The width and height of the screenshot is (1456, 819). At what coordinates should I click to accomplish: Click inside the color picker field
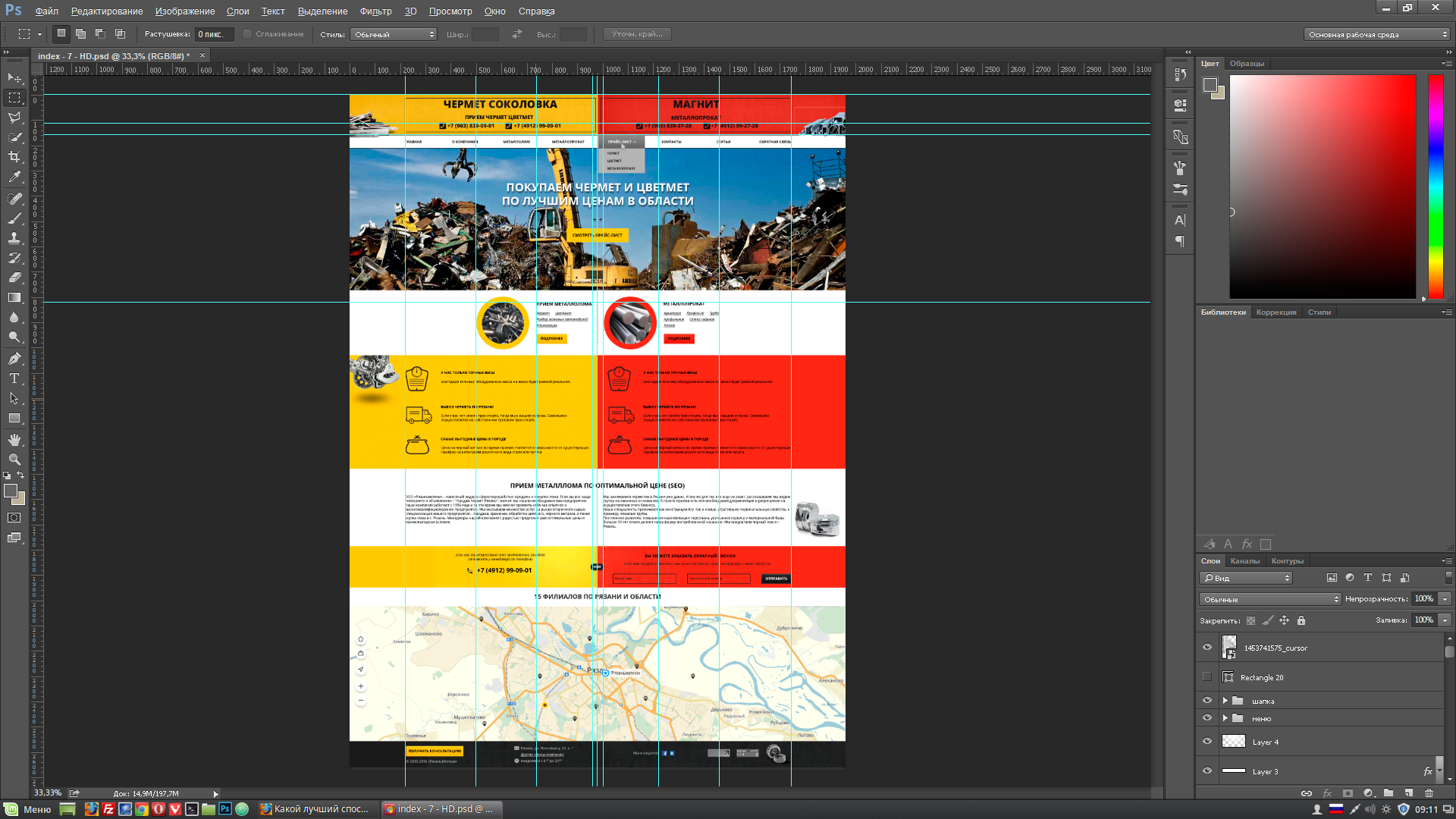pyautogui.click(x=1323, y=187)
